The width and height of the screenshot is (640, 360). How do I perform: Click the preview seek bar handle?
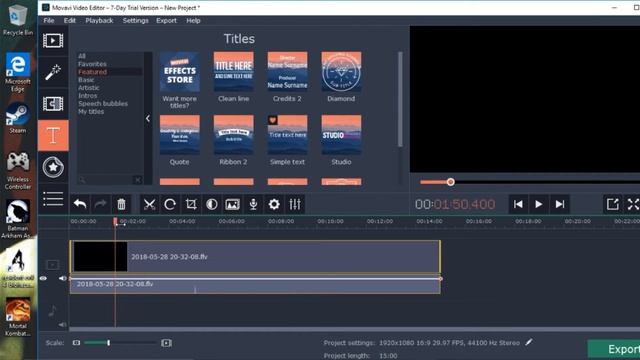point(450,182)
